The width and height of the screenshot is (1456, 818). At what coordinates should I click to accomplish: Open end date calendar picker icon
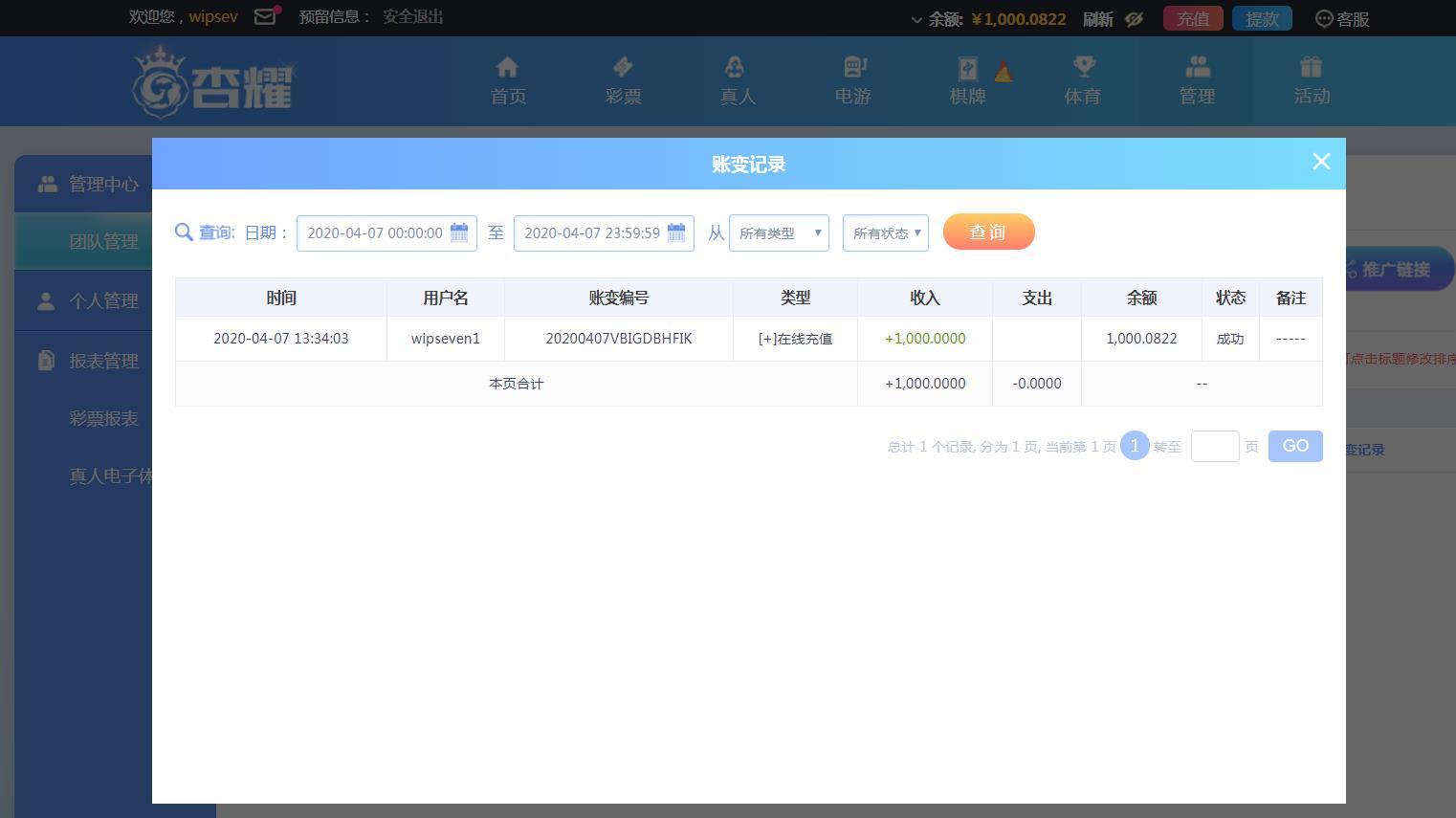676,232
